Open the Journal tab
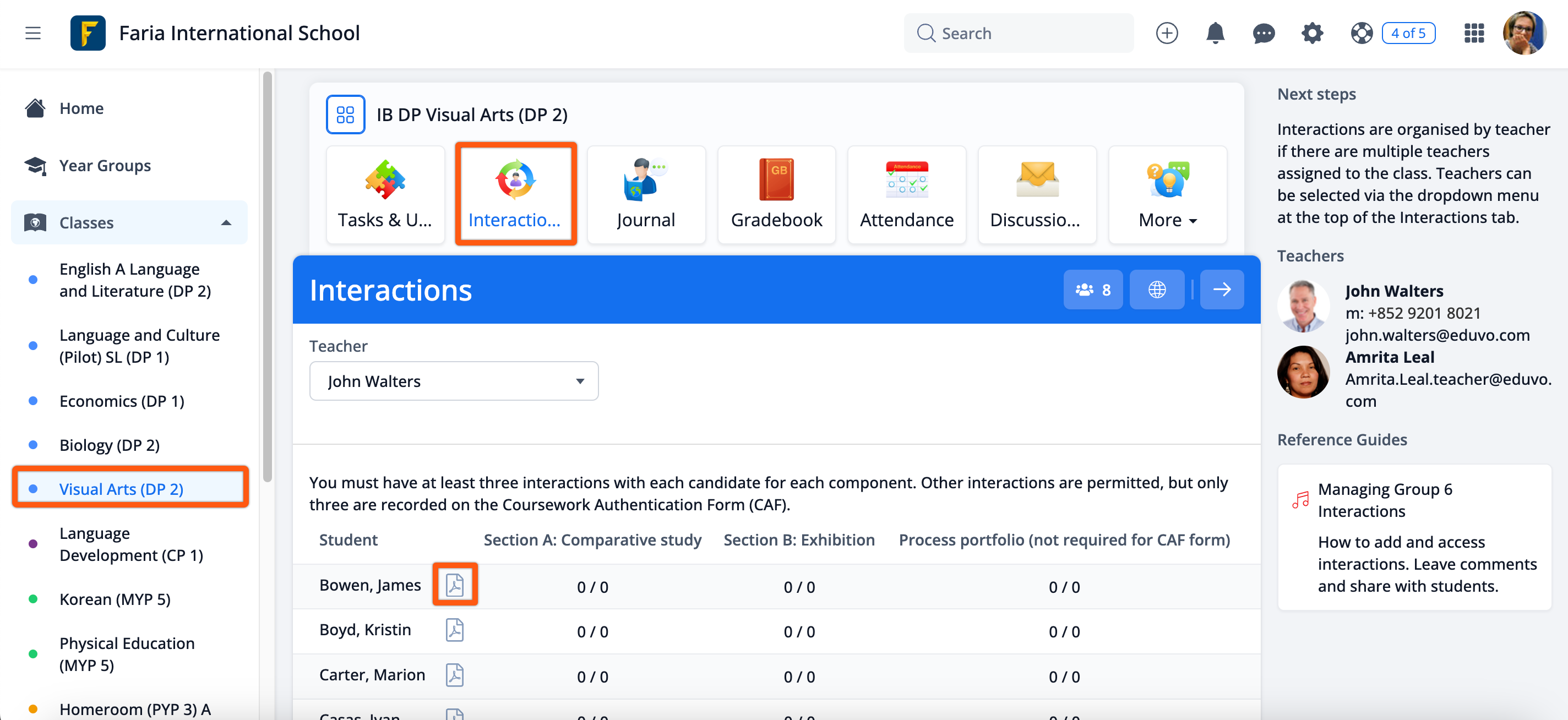Screen dimensions: 1568x720 [646, 195]
